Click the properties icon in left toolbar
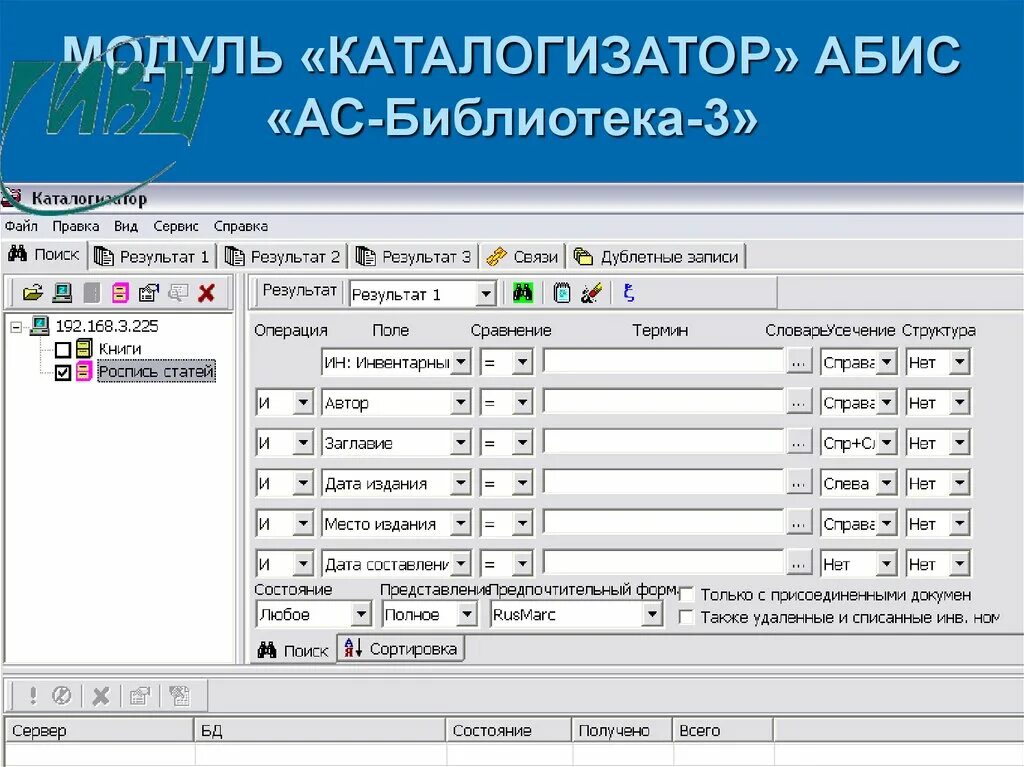Viewport: 1024px width, 767px height. (149, 293)
